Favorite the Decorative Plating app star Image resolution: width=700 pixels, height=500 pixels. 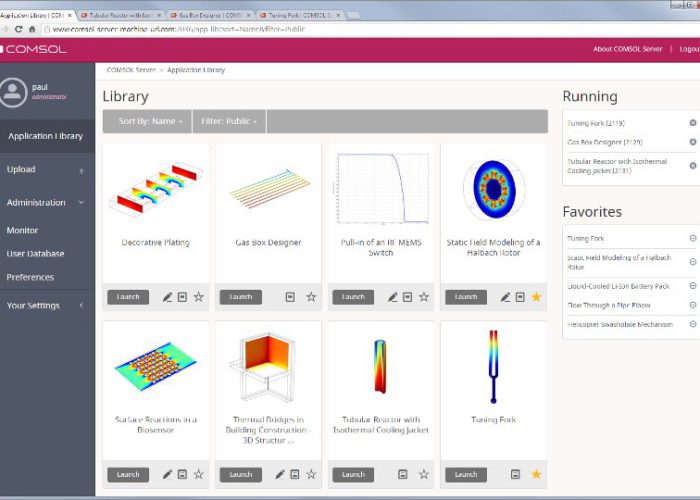coord(199,297)
